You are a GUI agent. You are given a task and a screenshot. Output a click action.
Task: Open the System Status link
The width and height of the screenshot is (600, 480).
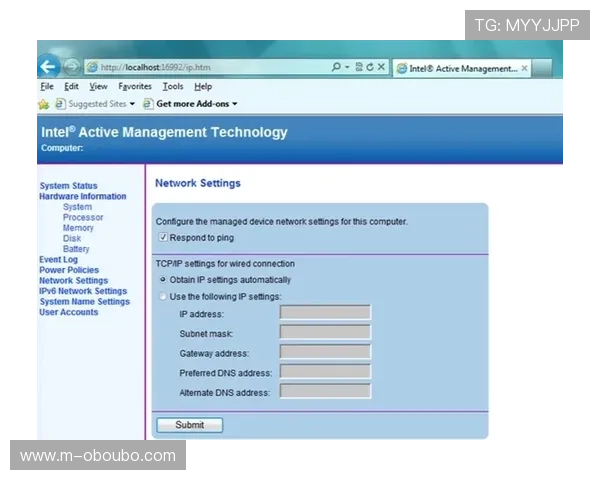pos(68,186)
